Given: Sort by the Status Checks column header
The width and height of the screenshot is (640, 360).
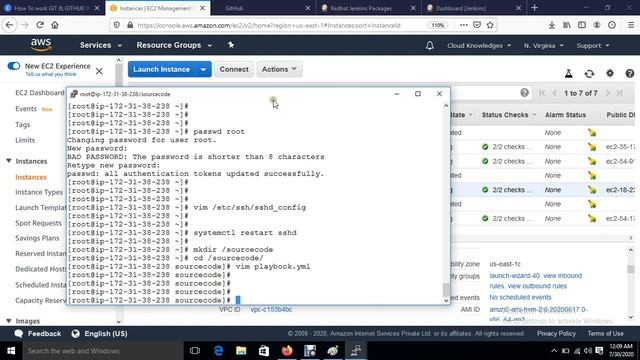Looking at the screenshot, I should (x=509, y=115).
